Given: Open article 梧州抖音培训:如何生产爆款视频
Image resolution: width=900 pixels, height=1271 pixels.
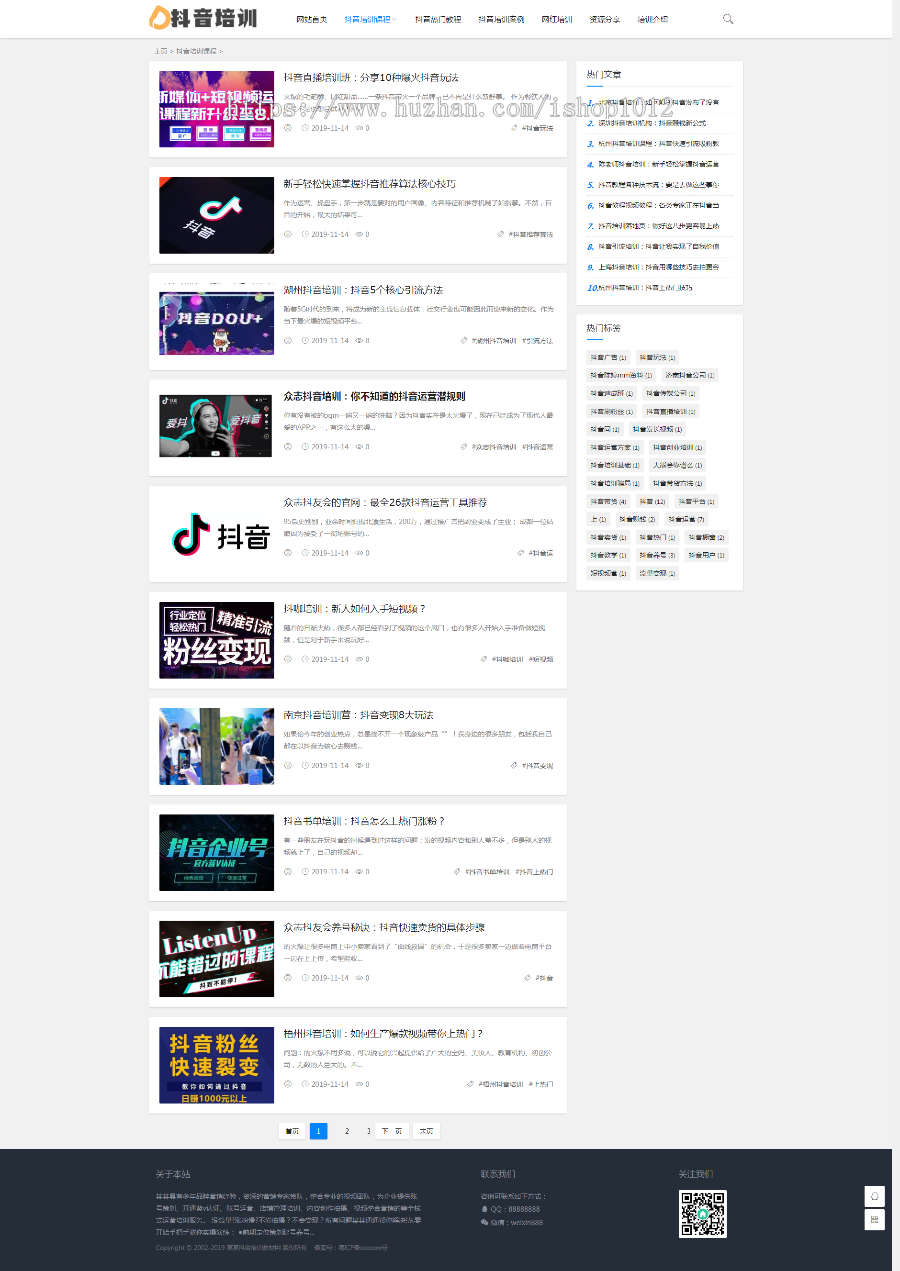Looking at the screenshot, I should [x=383, y=1033].
